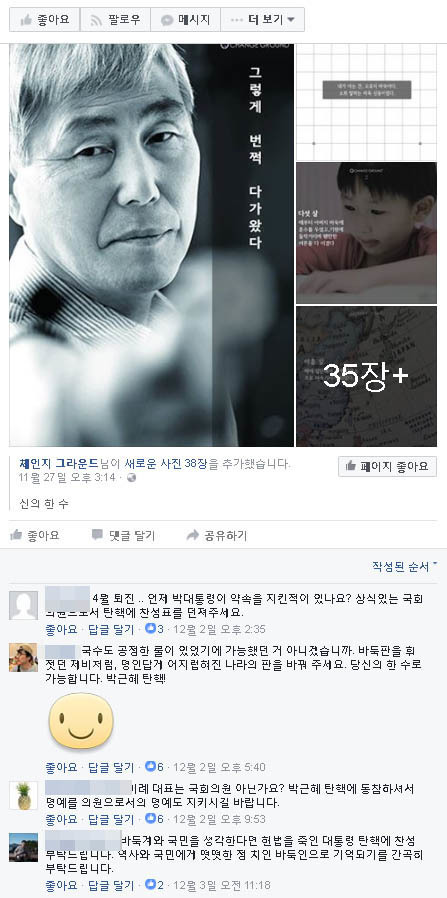Viewport: 447px width, 898px height.
Task: Like the last comment dated 12월 3일
Action: pos(61,884)
